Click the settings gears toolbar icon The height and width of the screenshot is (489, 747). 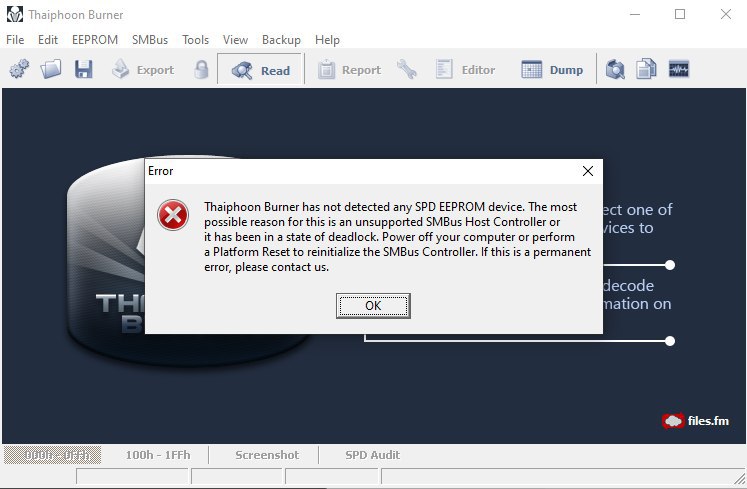19,70
